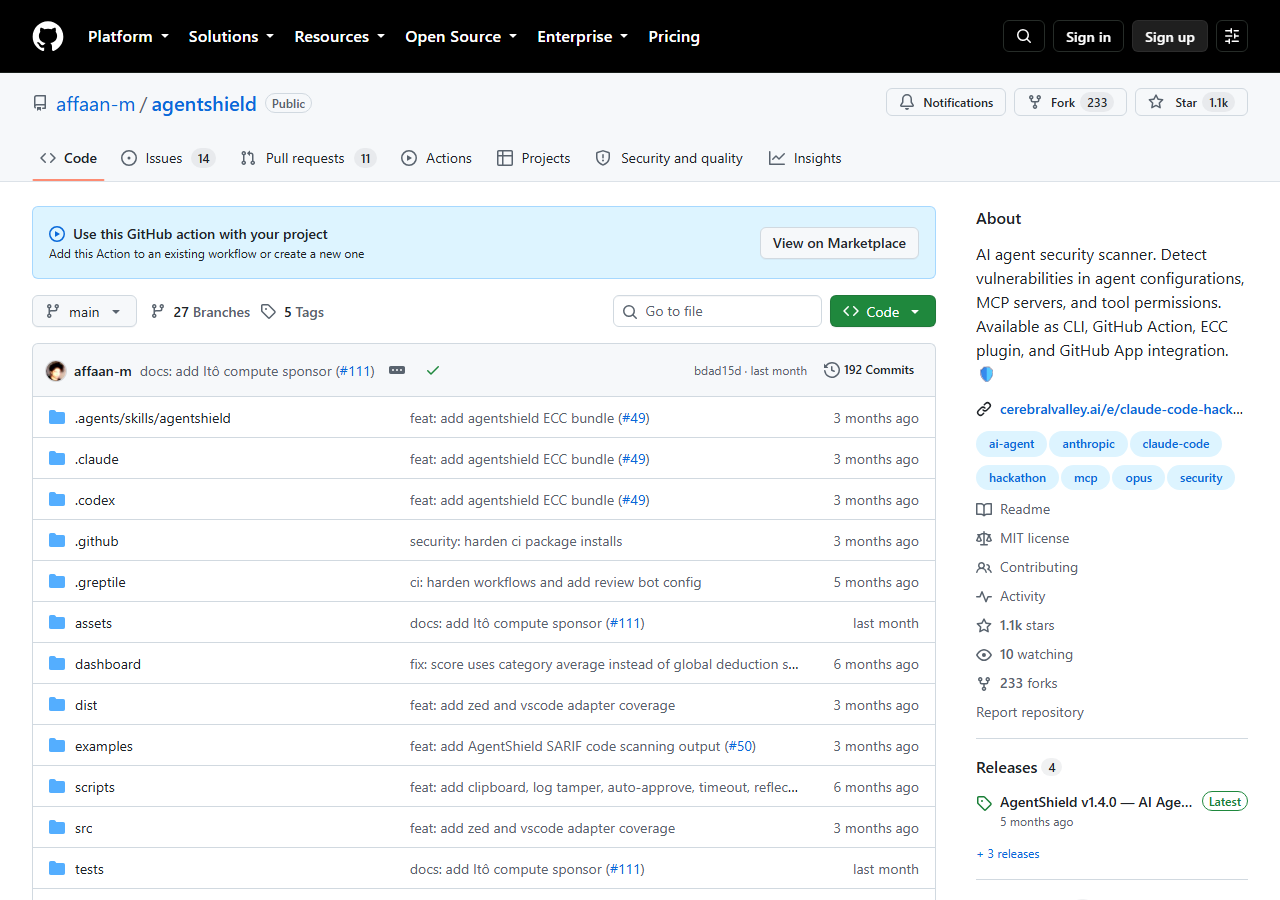Click the people icon next to Contributing
Viewport: 1280px width, 900px height.
pyautogui.click(x=984, y=567)
